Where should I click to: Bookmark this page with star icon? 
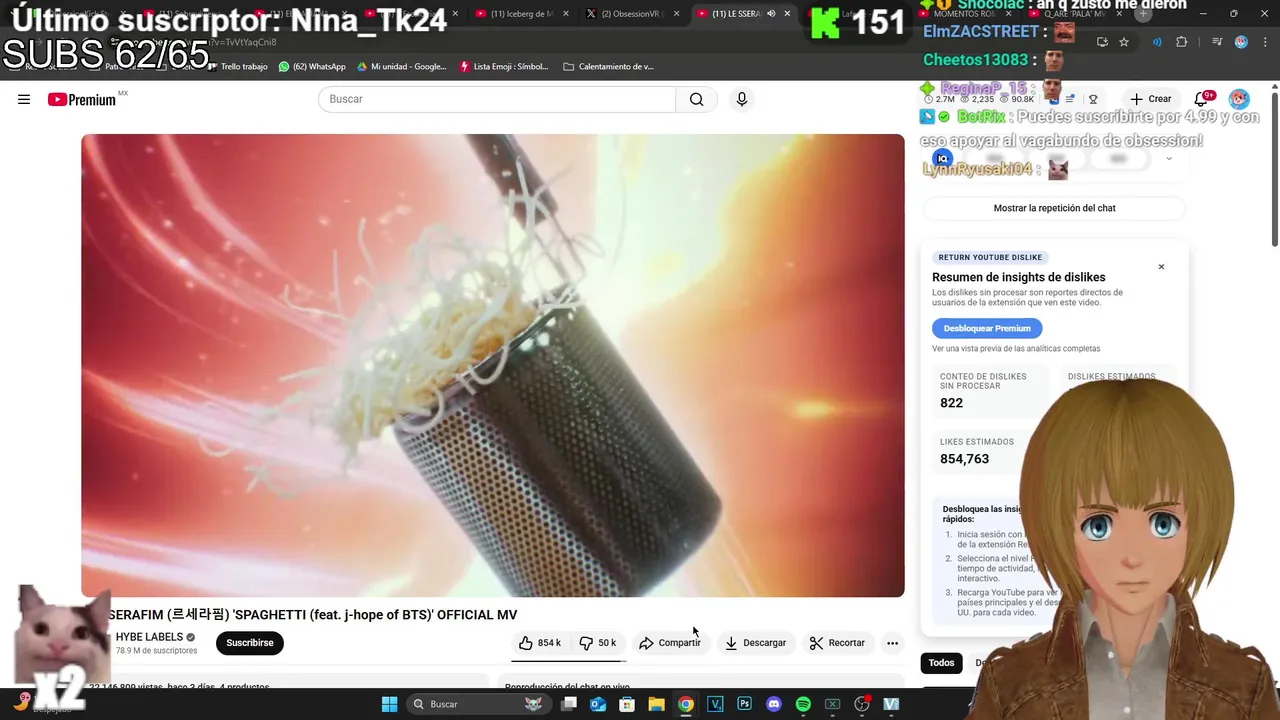(x=1124, y=42)
